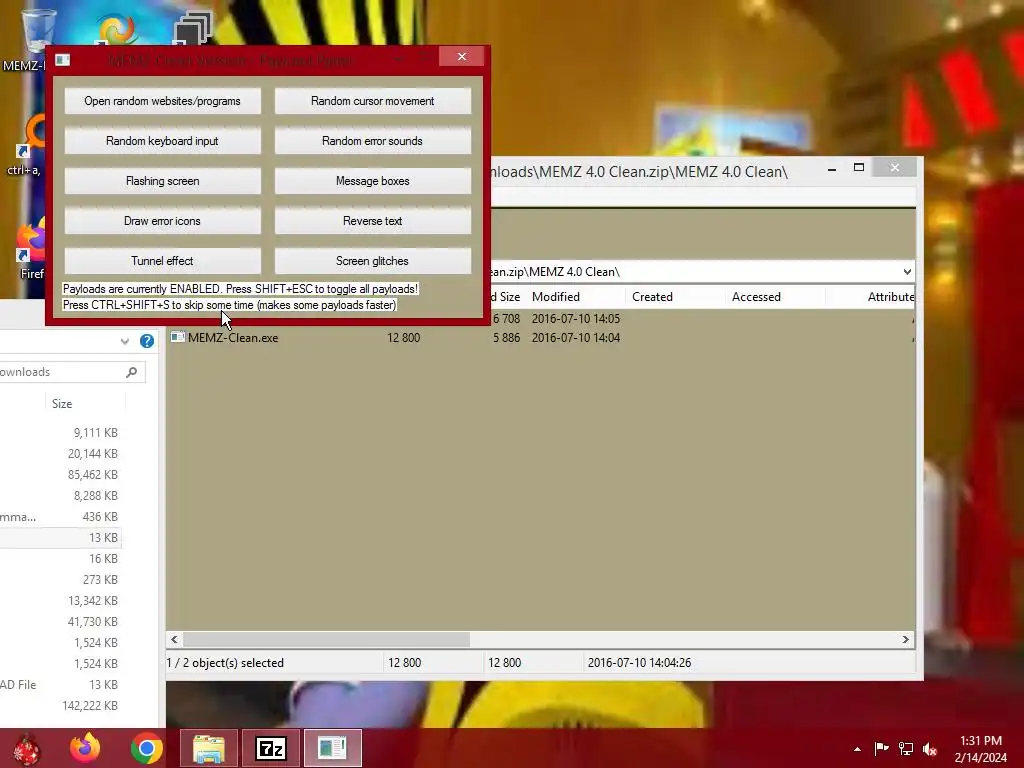
Task: Open Explorer help question mark icon
Action: tap(147, 341)
